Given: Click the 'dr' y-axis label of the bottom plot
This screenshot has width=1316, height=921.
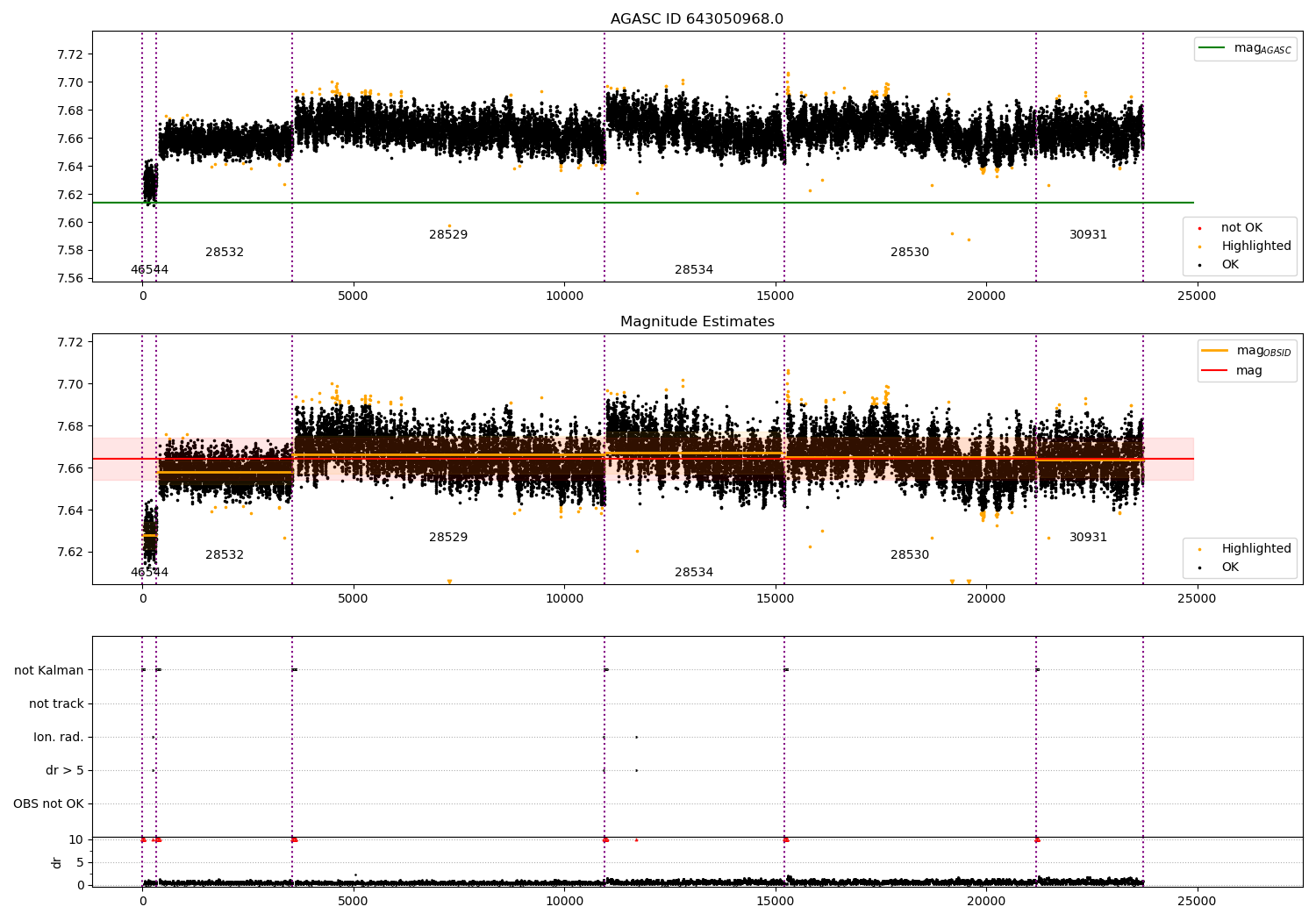Looking at the screenshot, I should point(57,862).
